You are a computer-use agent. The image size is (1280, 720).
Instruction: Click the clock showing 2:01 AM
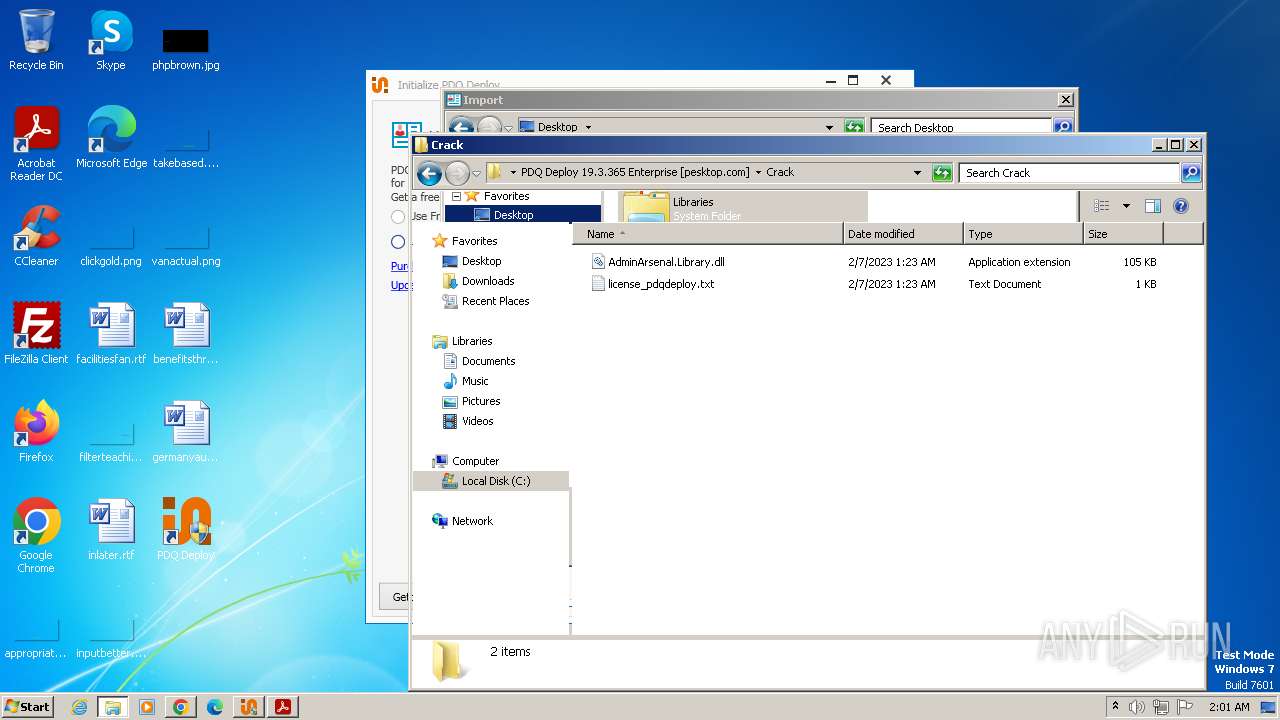coord(1229,707)
